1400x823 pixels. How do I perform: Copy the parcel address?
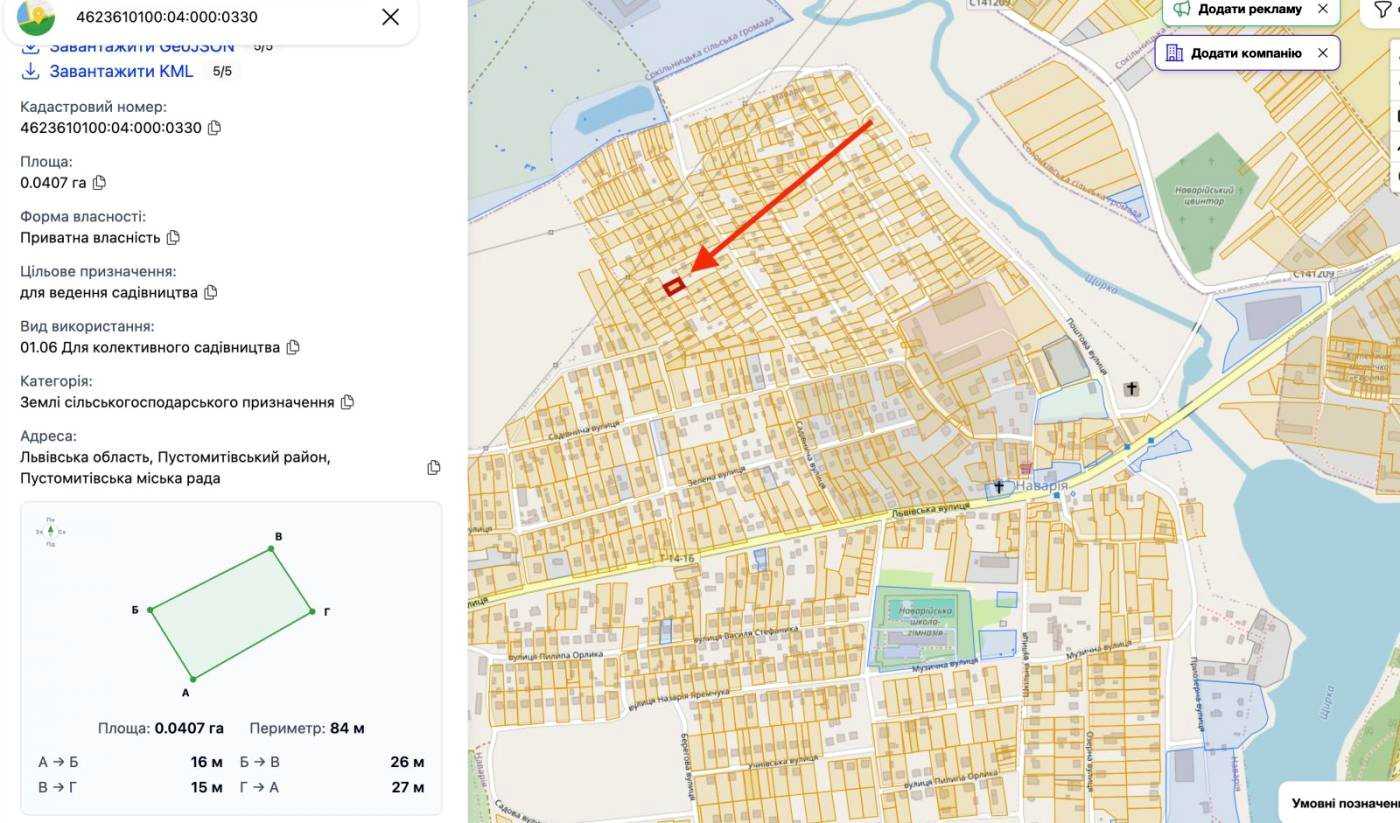433,467
